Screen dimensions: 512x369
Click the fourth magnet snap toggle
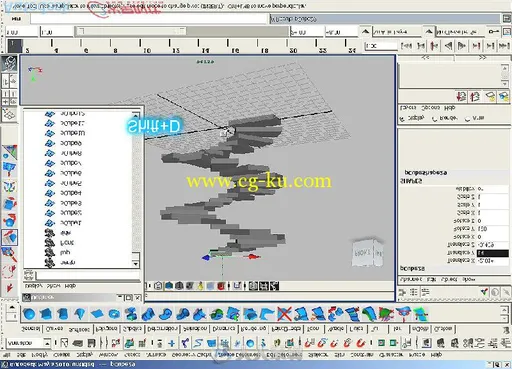click(348, 343)
